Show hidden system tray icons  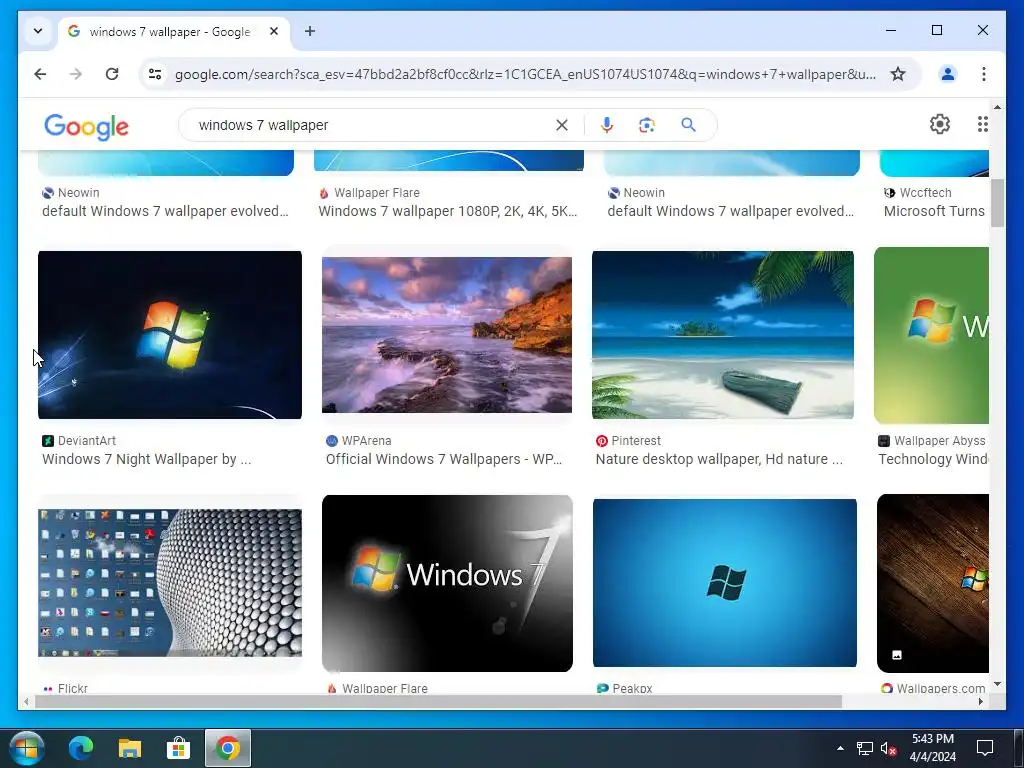click(x=840, y=748)
